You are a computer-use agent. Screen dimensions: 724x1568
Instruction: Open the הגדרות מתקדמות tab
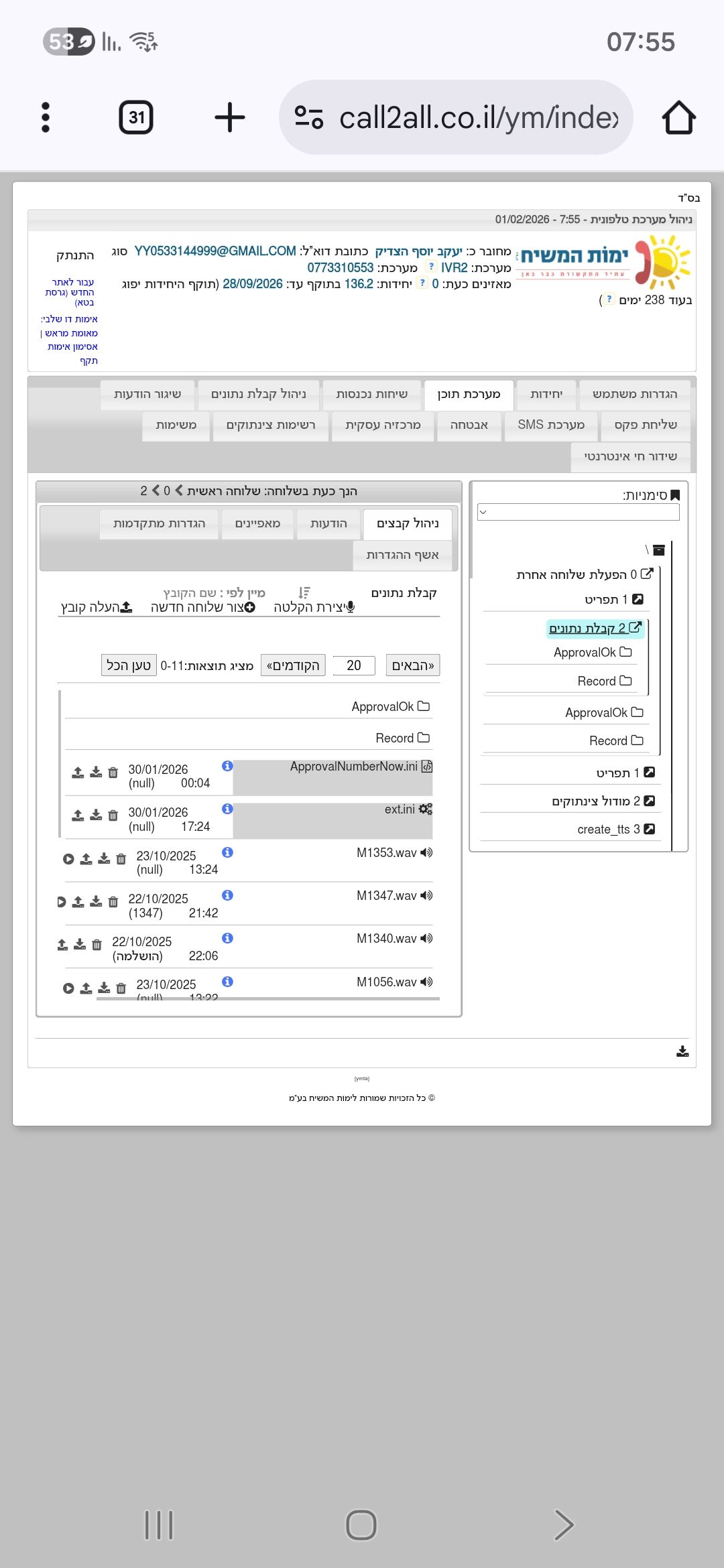click(x=159, y=523)
